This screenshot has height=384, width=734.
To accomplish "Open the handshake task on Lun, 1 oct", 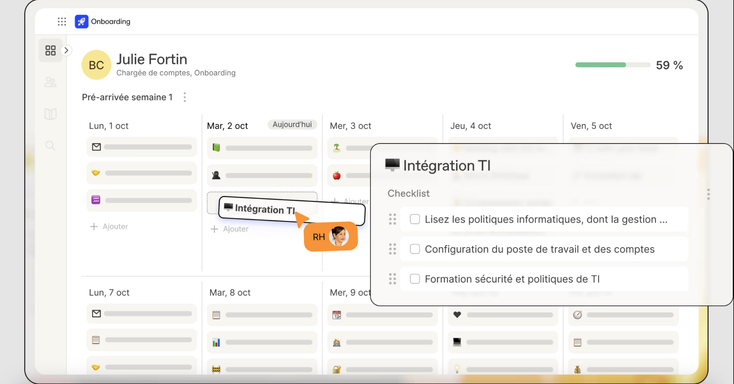I will point(141,173).
